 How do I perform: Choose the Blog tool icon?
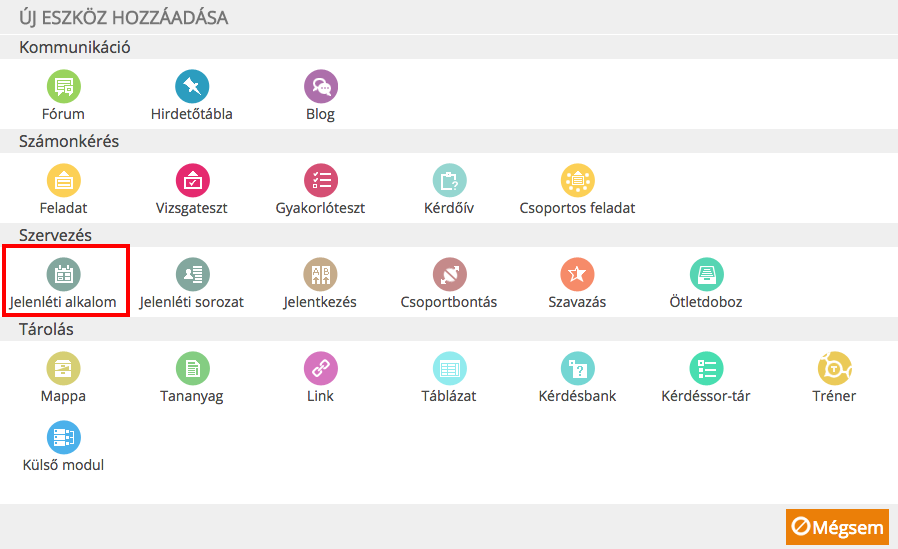[321, 86]
